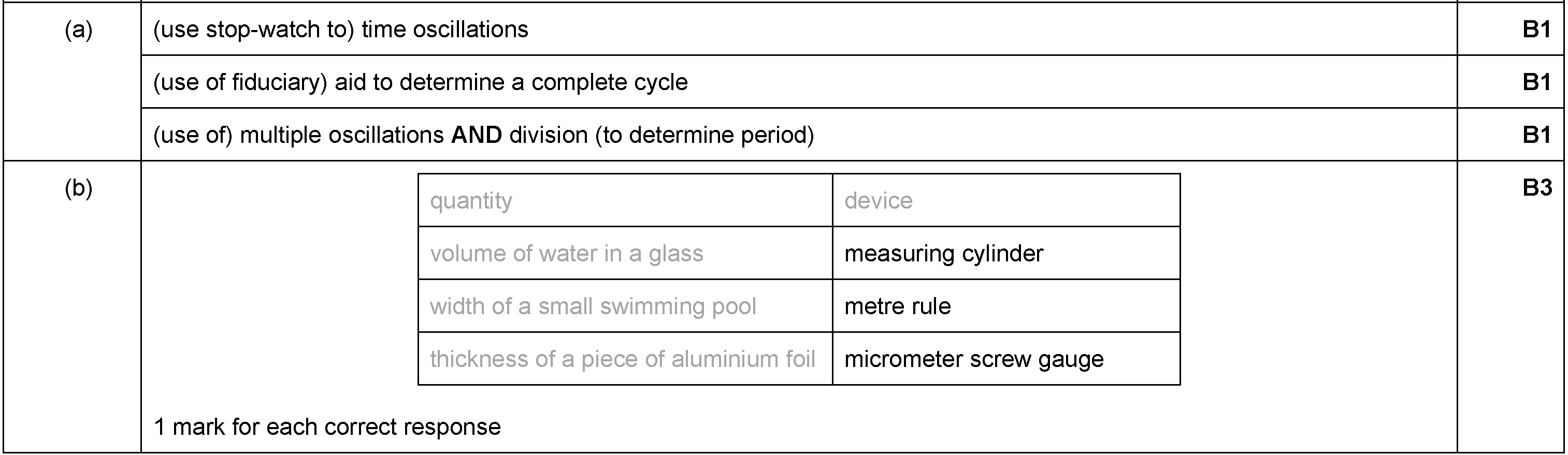1568x455 pixels.
Task: Click the 'multiple oscillations AND division' row
Action: point(799,135)
